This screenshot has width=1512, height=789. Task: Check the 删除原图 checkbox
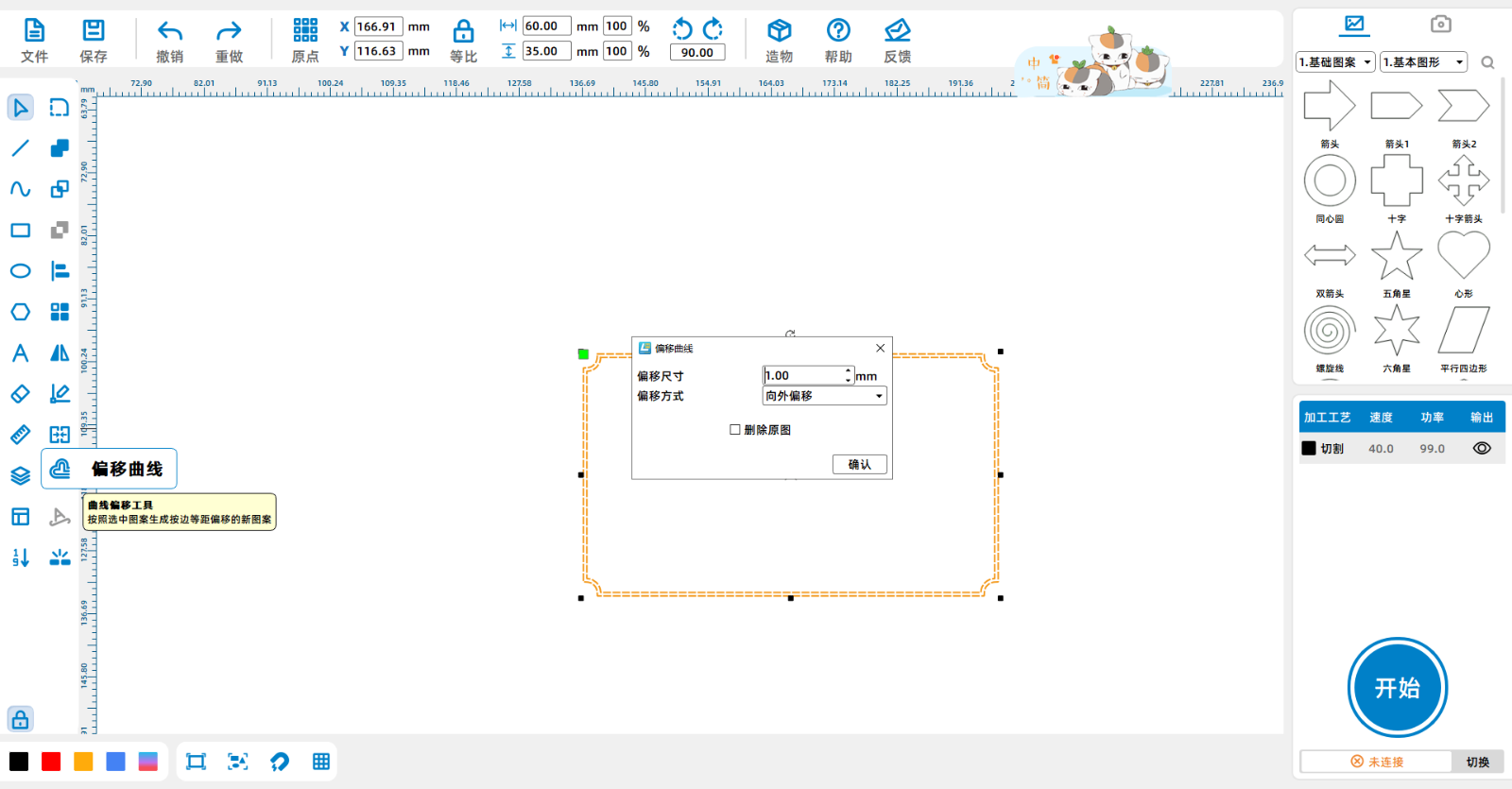pyautogui.click(x=735, y=430)
